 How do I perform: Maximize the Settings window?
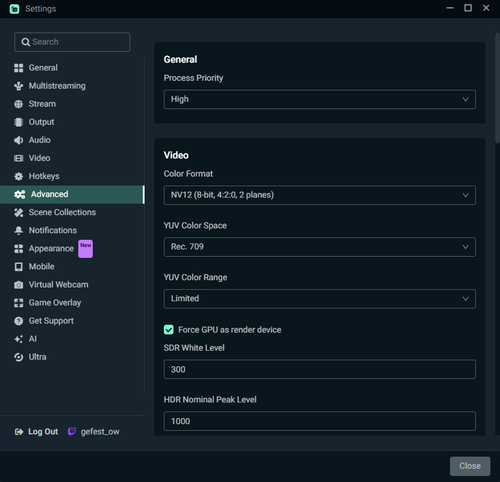pyautogui.click(x=468, y=8)
